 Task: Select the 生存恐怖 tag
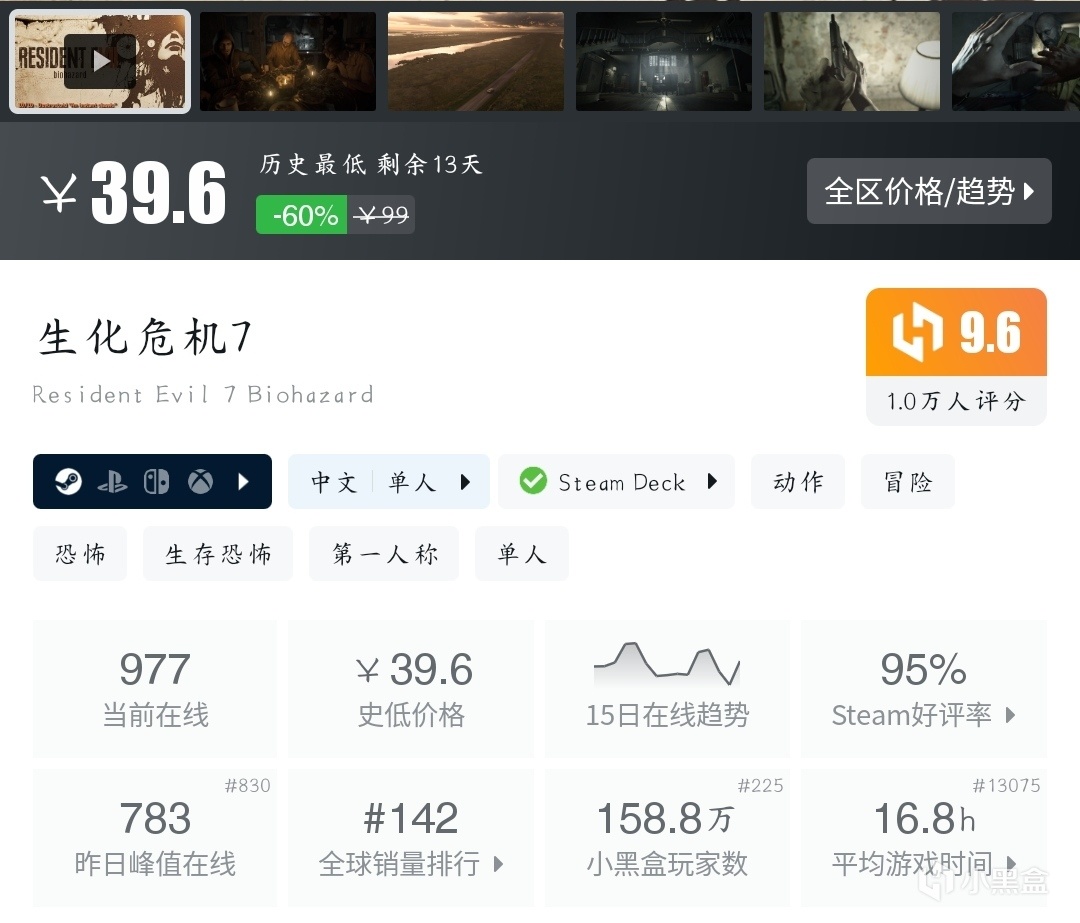[218, 554]
